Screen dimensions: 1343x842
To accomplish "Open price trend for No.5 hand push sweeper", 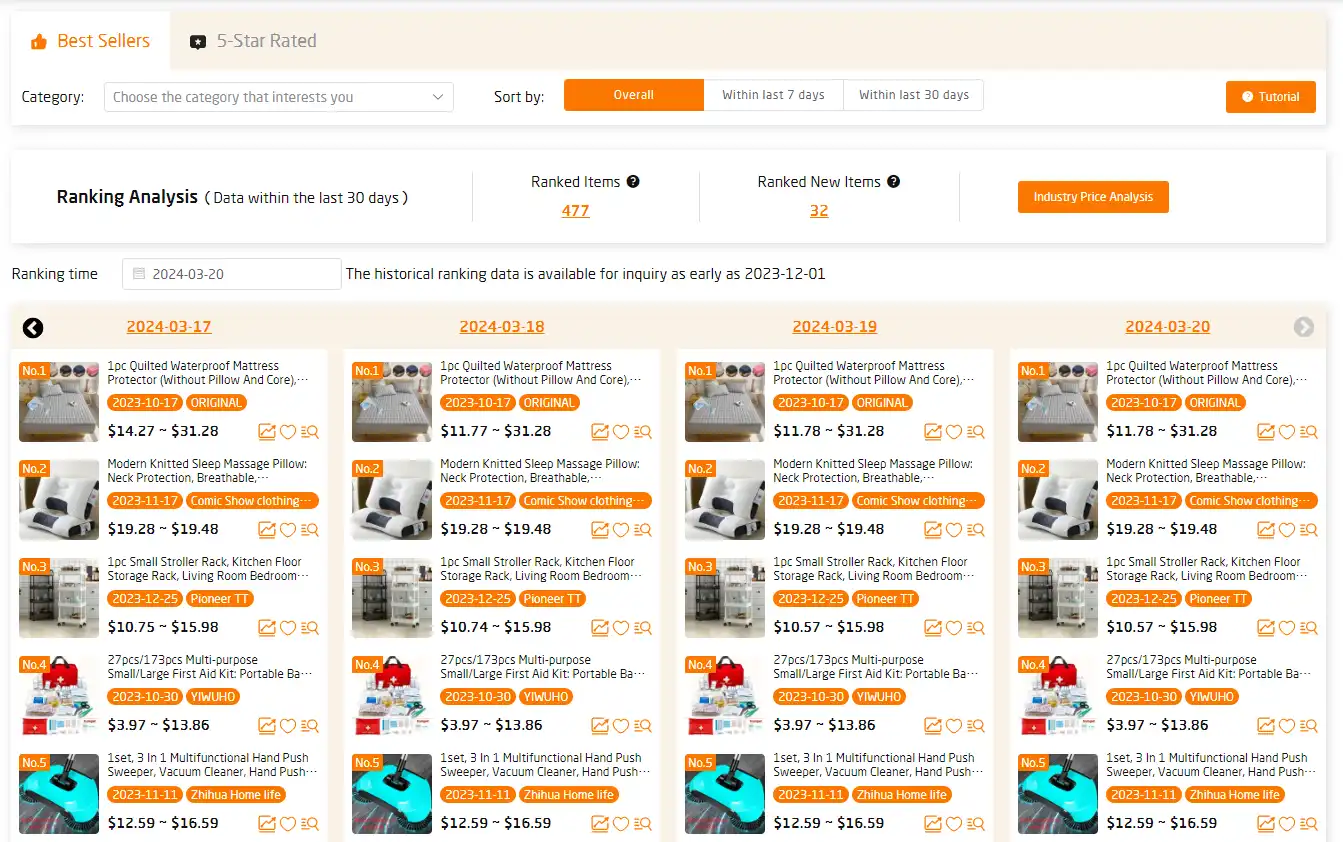I will point(267,824).
